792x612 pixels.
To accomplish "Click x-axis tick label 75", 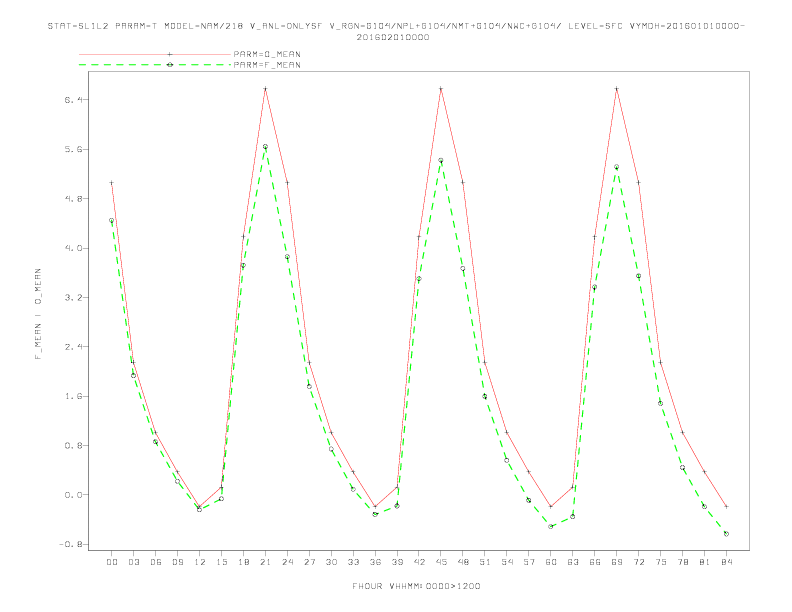I will (661, 562).
